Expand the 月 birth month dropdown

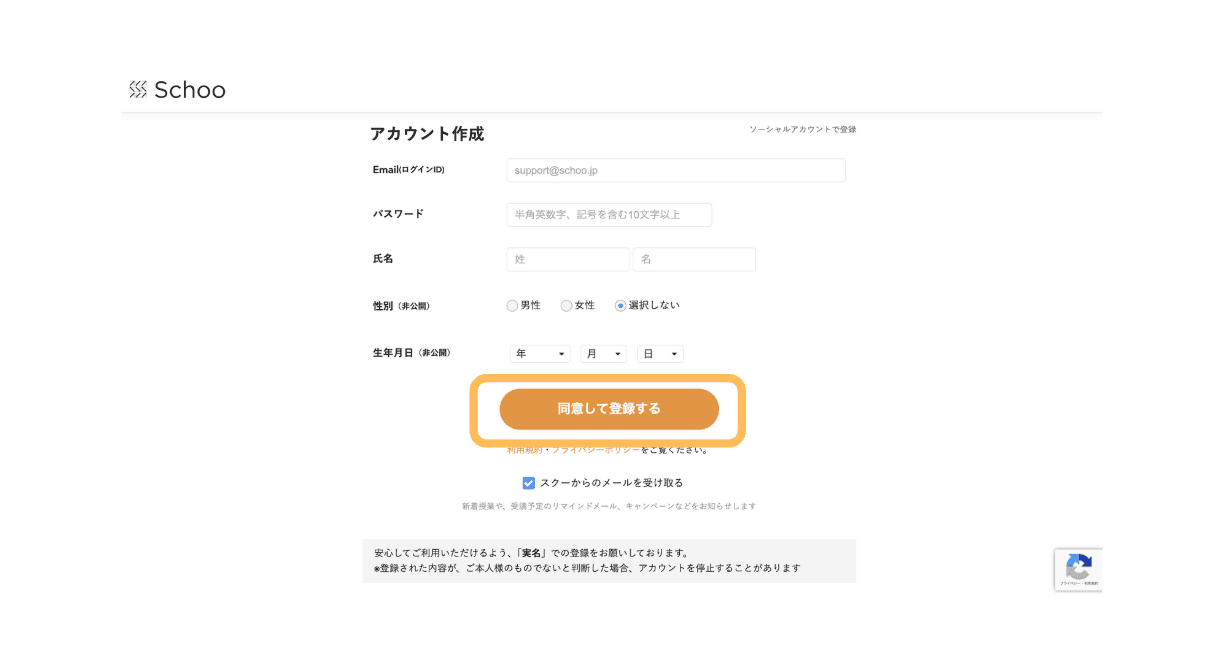(x=603, y=354)
